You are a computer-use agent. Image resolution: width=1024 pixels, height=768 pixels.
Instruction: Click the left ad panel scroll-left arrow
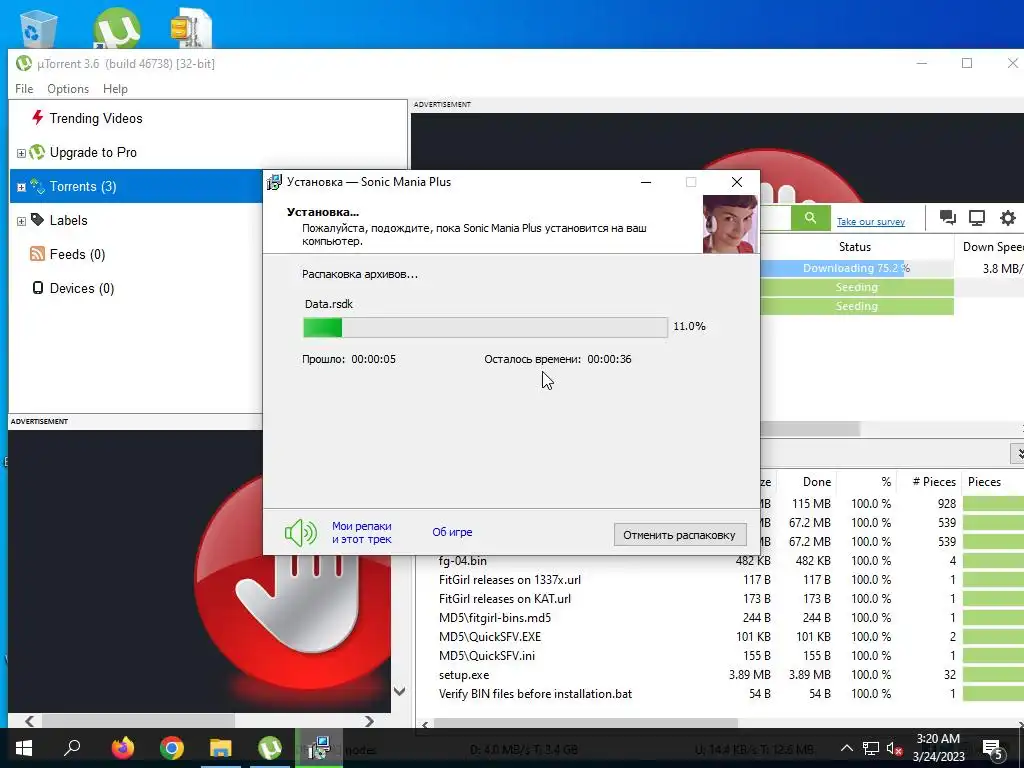[29, 721]
